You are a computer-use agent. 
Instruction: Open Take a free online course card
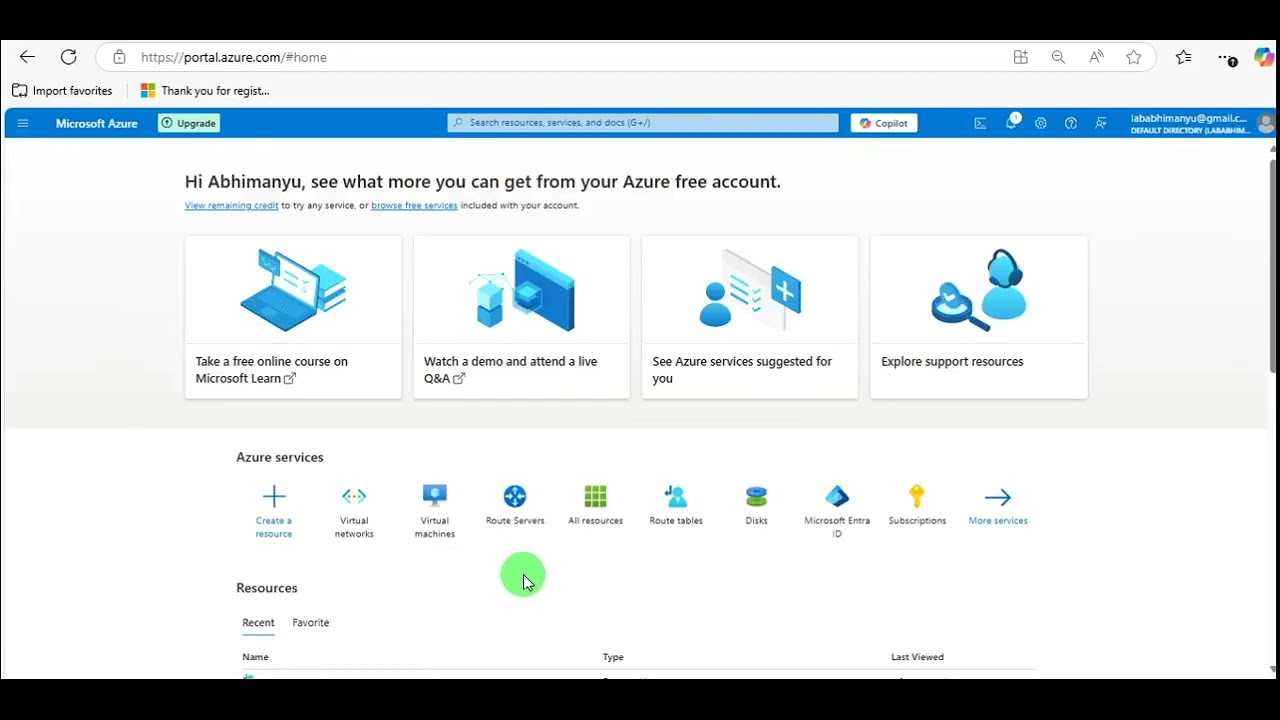click(x=293, y=317)
